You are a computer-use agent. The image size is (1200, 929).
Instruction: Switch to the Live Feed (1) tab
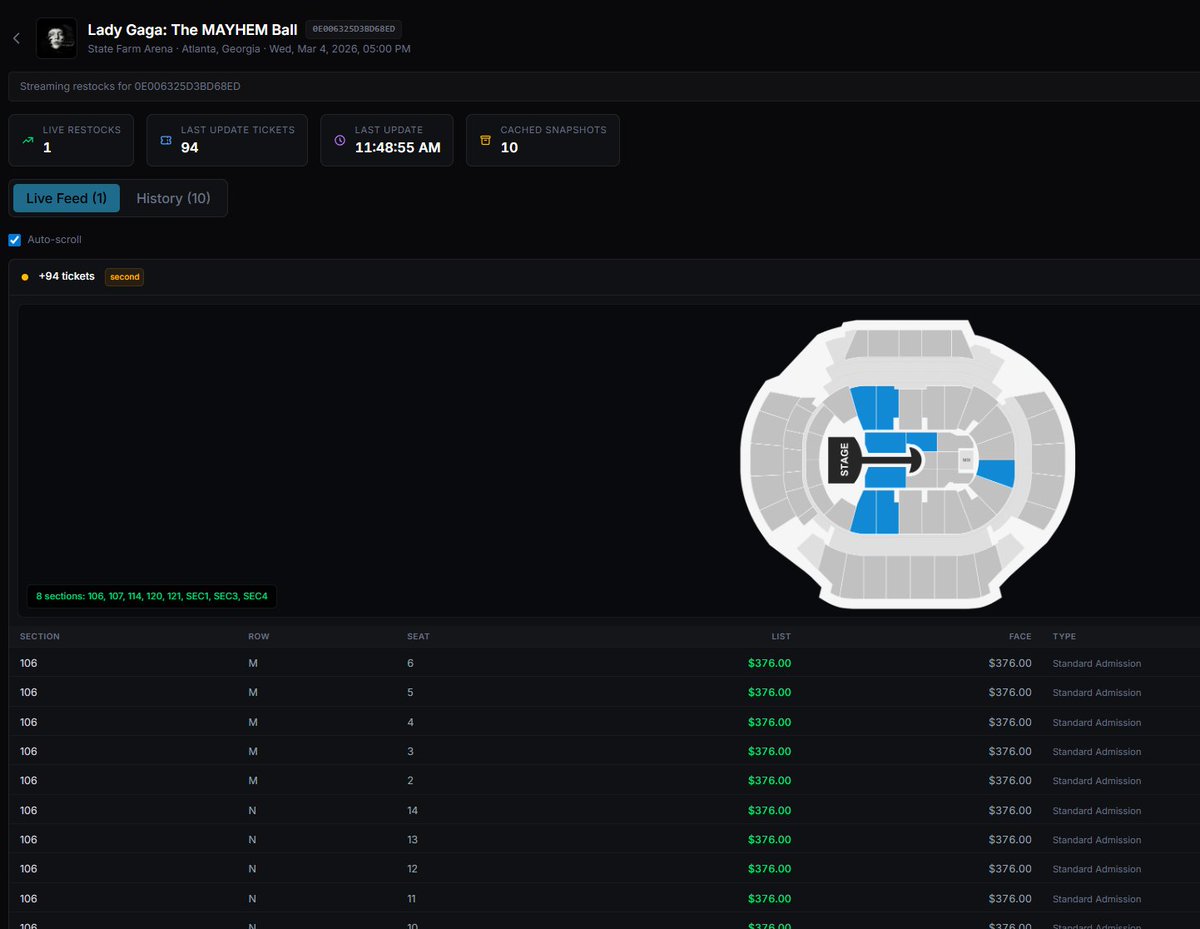(66, 198)
